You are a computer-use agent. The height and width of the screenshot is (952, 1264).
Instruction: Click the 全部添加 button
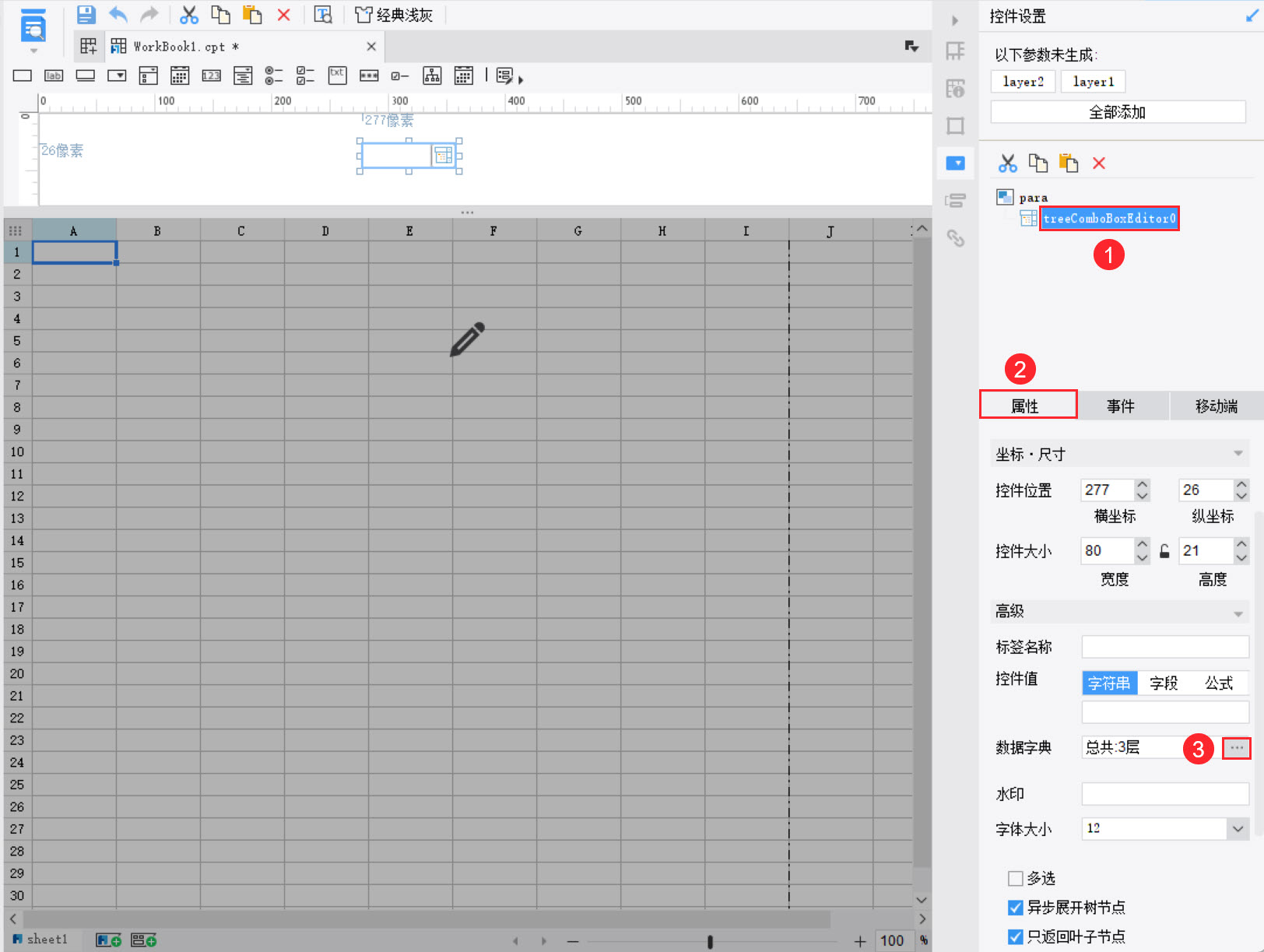[1118, 112]
